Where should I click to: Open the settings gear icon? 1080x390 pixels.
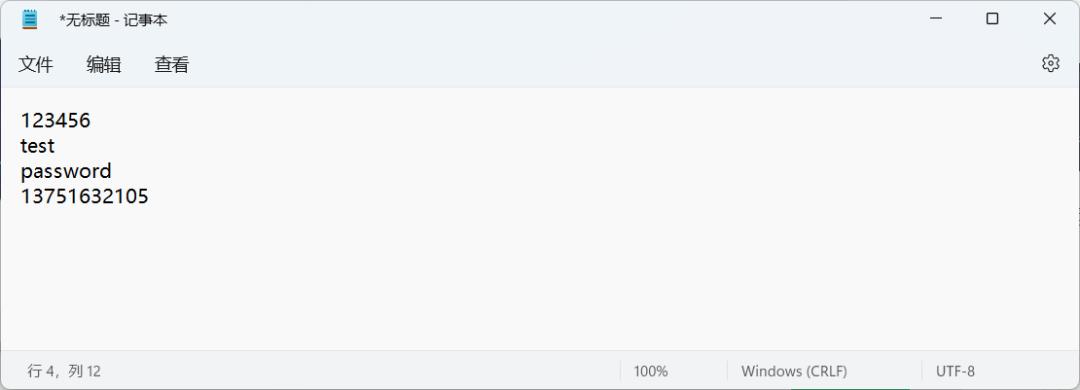tap(1050, 64)
